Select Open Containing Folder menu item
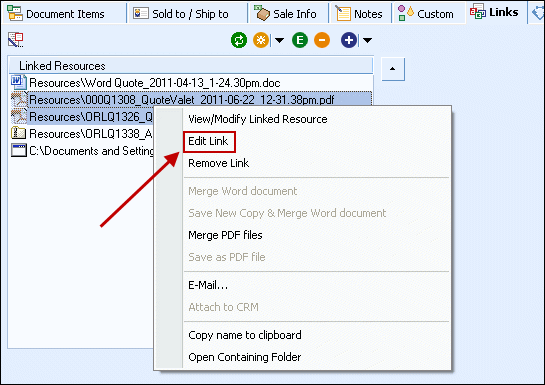The width and height of the screenshot is (545, 385). [245, 357]
